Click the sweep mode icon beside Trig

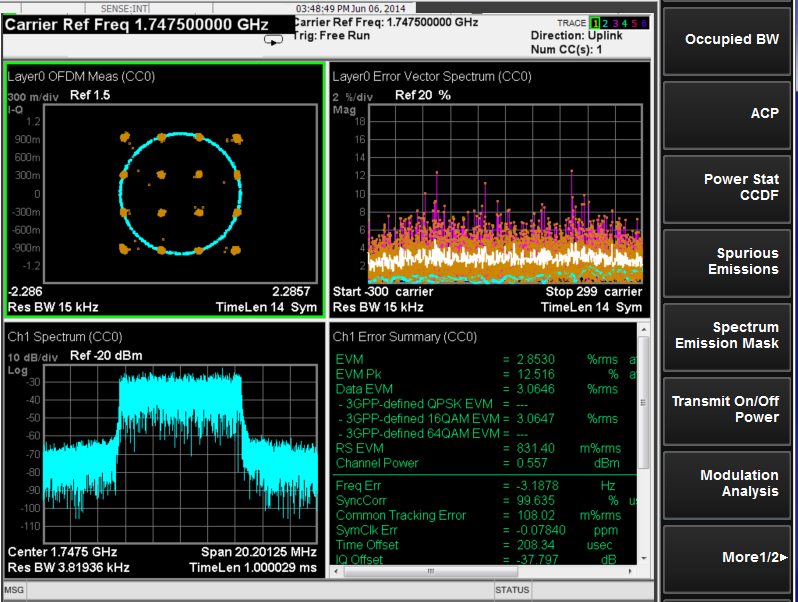(273, 40)
